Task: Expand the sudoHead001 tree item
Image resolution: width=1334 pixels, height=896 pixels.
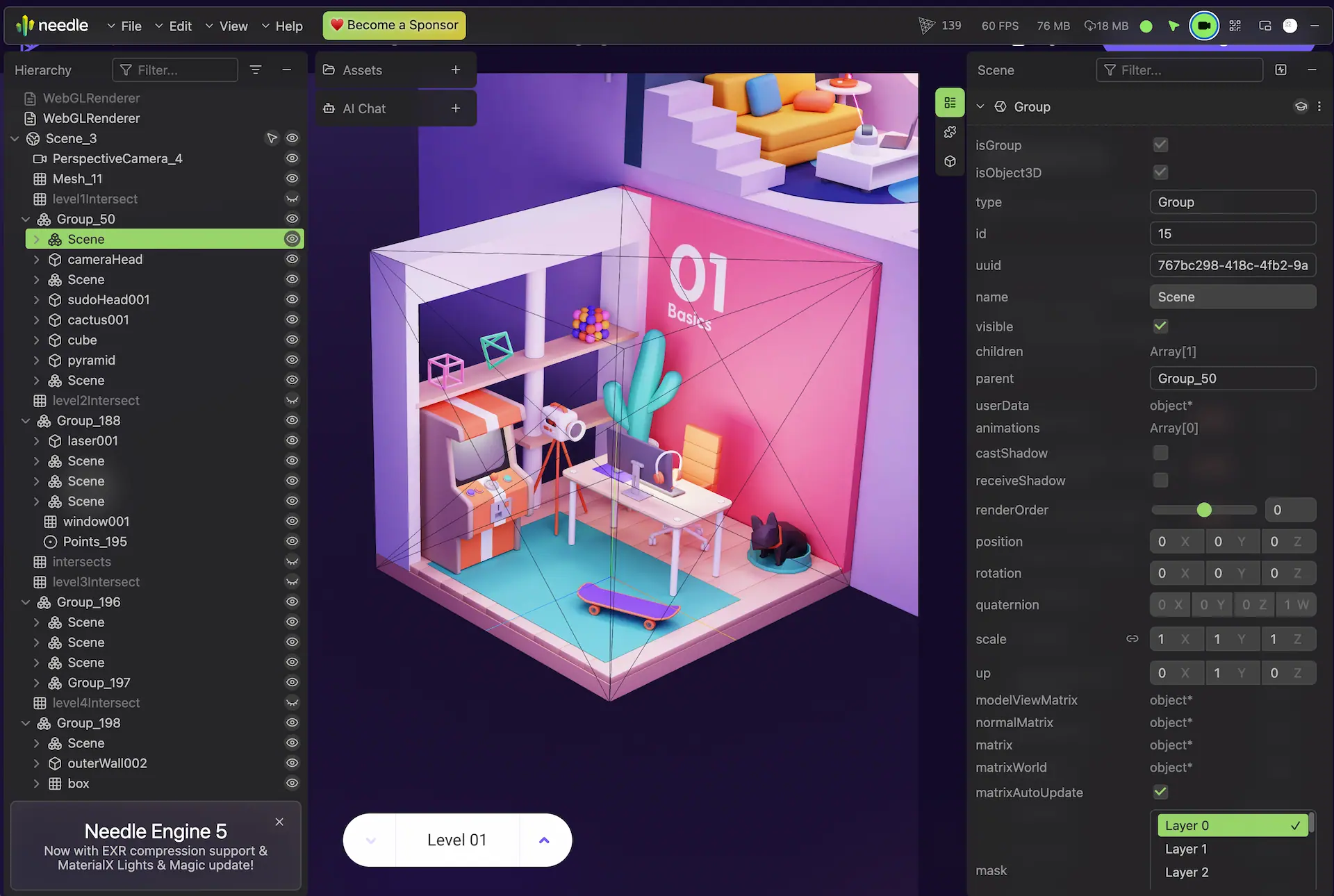Action: (37, 300)
